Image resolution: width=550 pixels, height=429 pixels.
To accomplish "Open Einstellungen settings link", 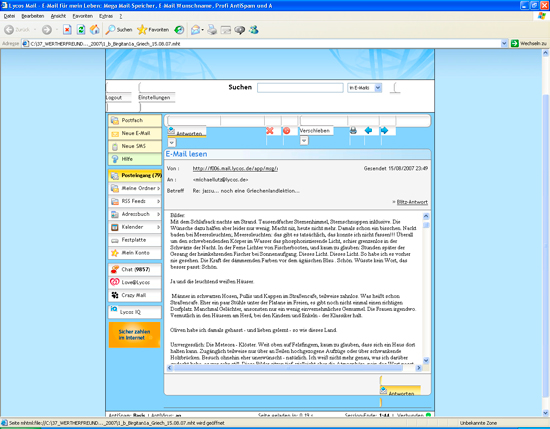I will tap(154, 98).
